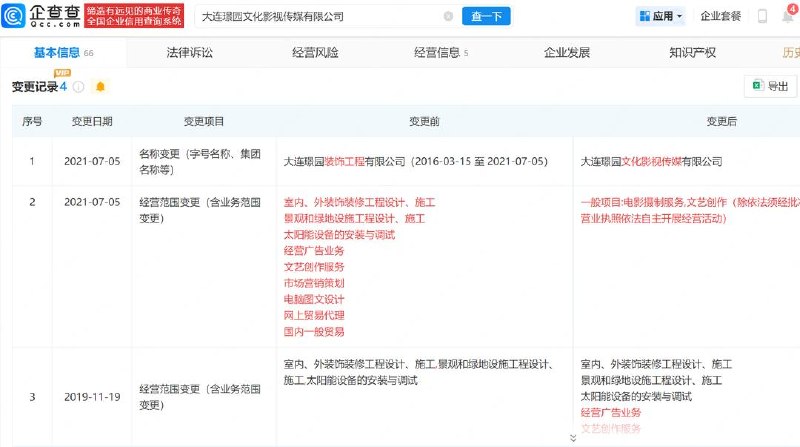Image resolution: width=800 pixels, height=447 pixels.
Task: Click the 变更日期 column header
Action: click(92, 121)
